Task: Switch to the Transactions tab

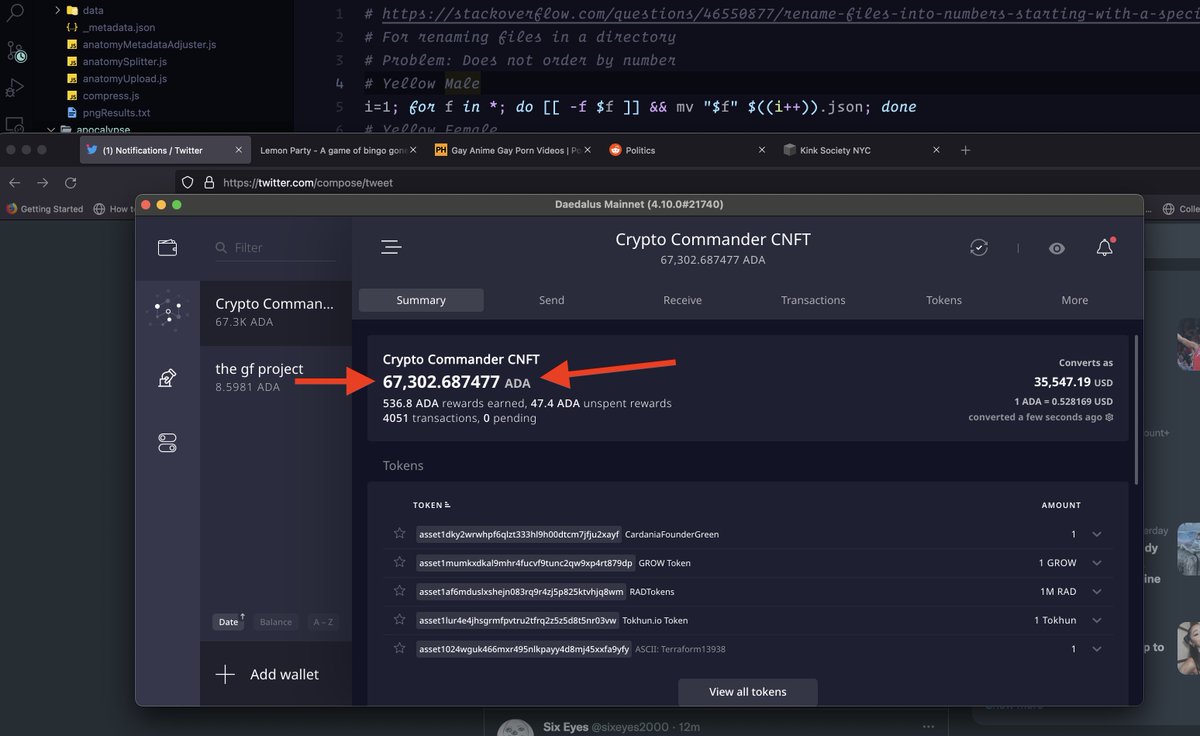Action: [813, 300]
